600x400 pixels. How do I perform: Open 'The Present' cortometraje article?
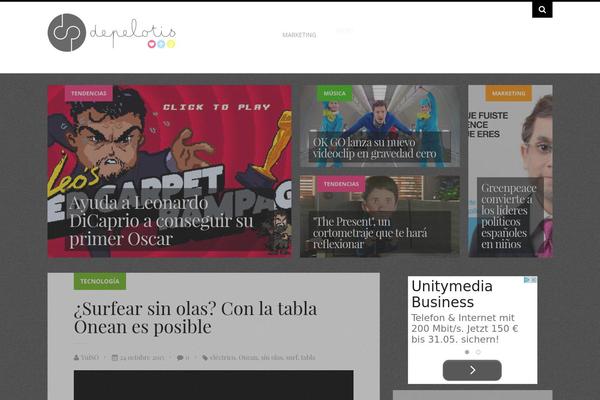370,233
